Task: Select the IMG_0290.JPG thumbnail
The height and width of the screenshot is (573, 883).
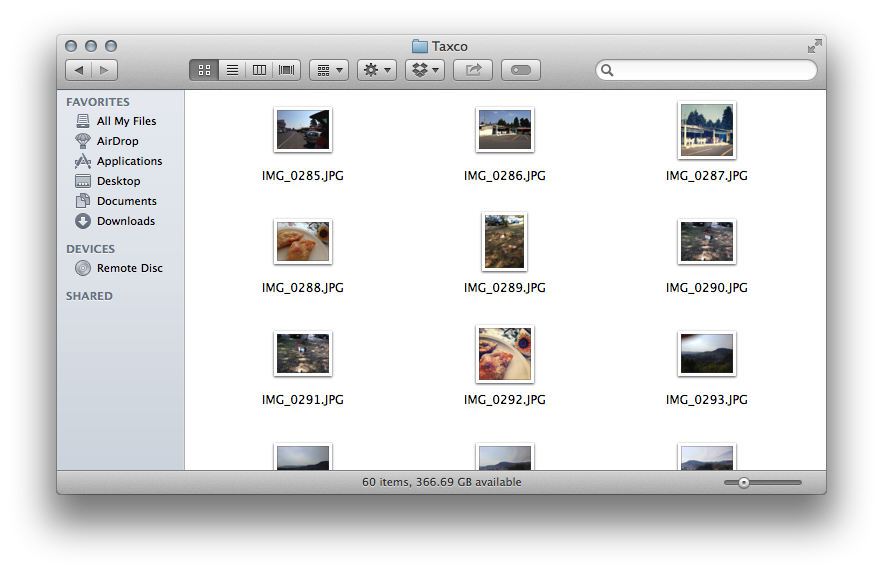Action: pos(707,241)
